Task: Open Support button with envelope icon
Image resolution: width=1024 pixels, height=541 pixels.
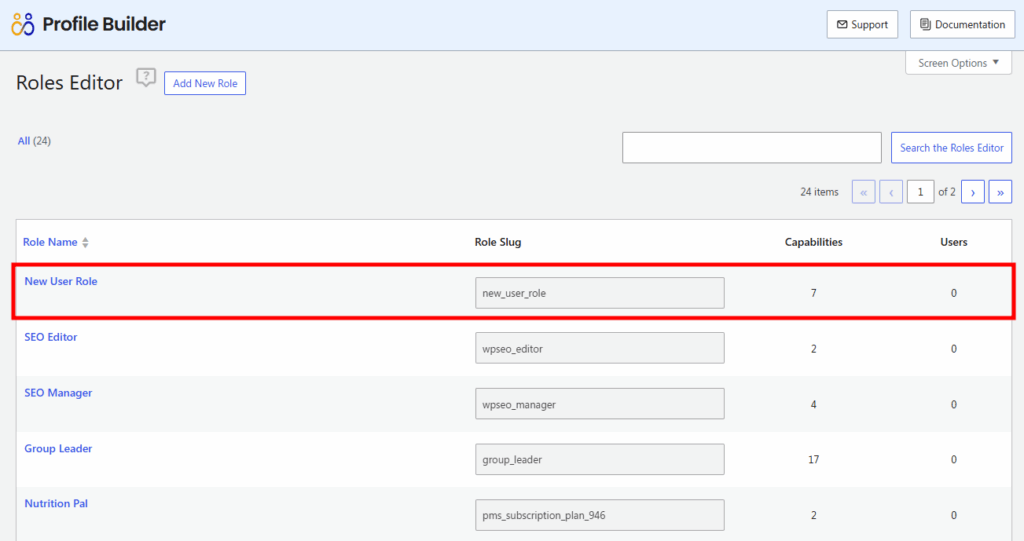Action: click(x=862, y=25)
